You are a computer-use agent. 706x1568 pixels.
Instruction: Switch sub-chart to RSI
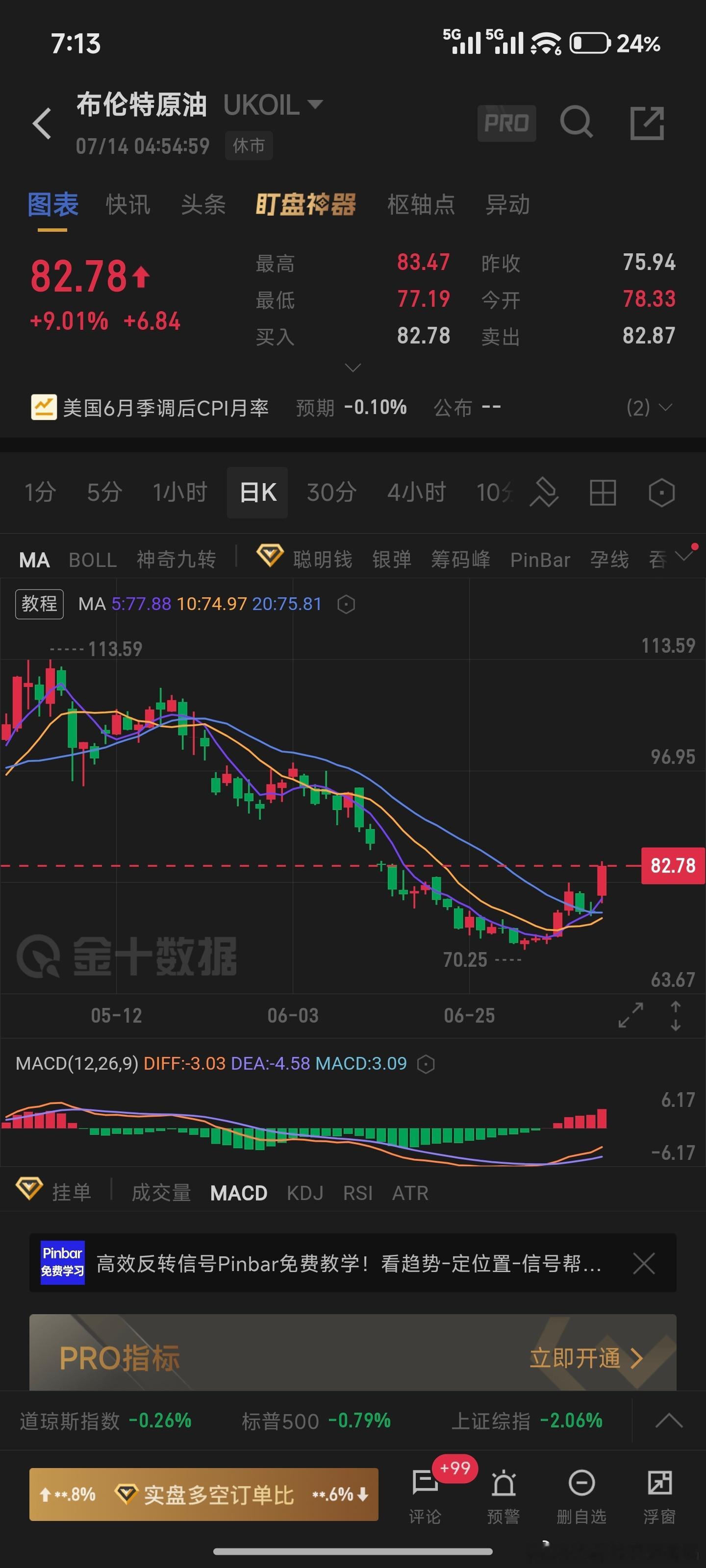pos(357,1193)
